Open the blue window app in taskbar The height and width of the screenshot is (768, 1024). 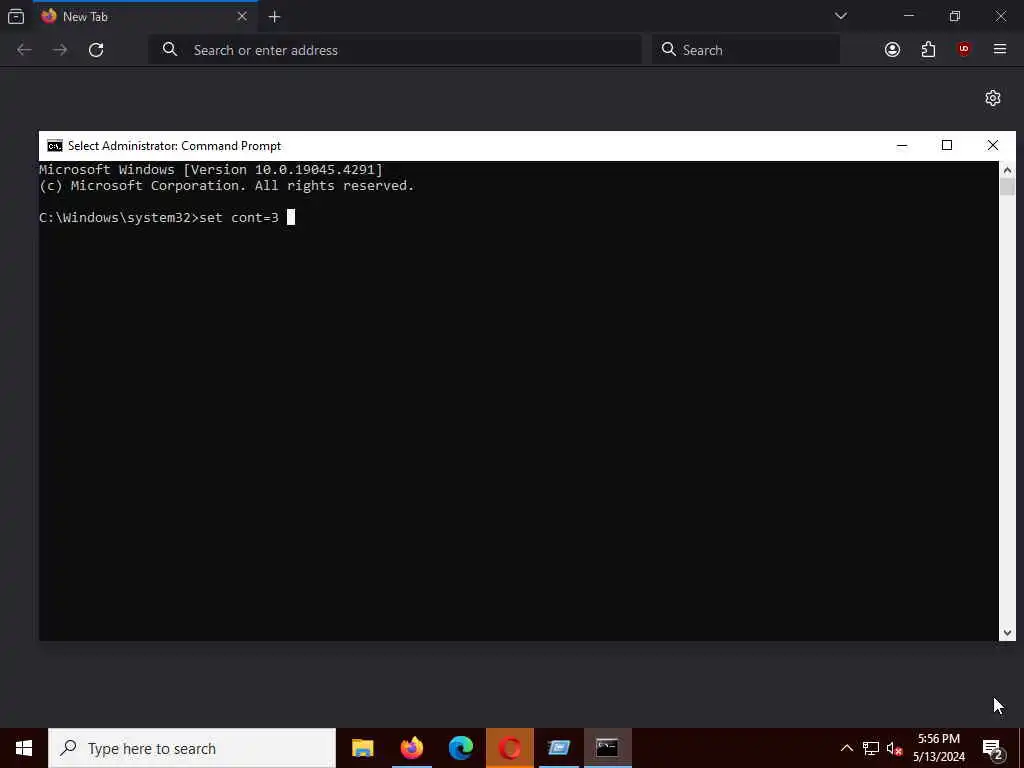pos(559,748)
